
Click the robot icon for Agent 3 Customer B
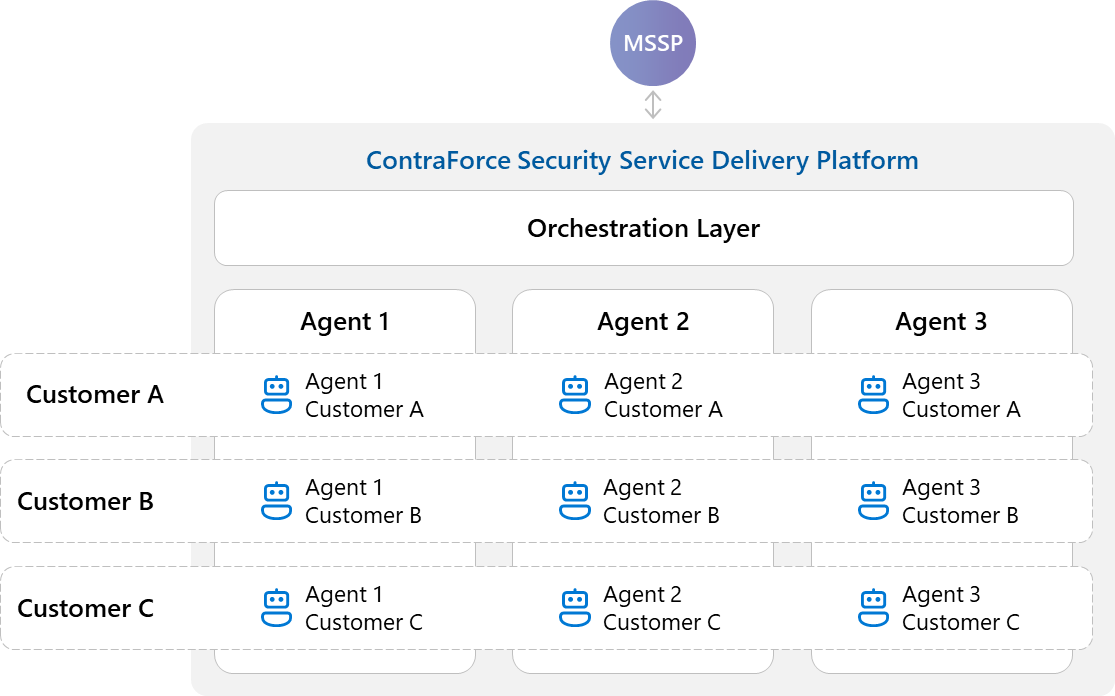pos(873,501)
